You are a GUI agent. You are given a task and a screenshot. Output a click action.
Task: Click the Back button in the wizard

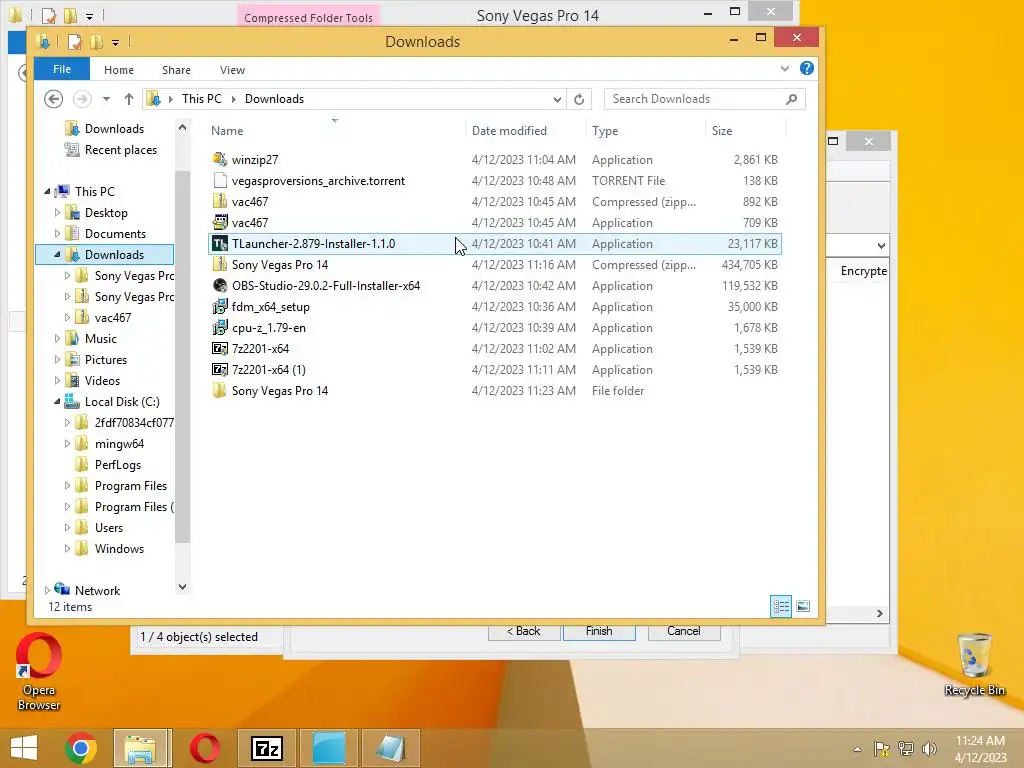pyautogui.click(x=524, y=632)
